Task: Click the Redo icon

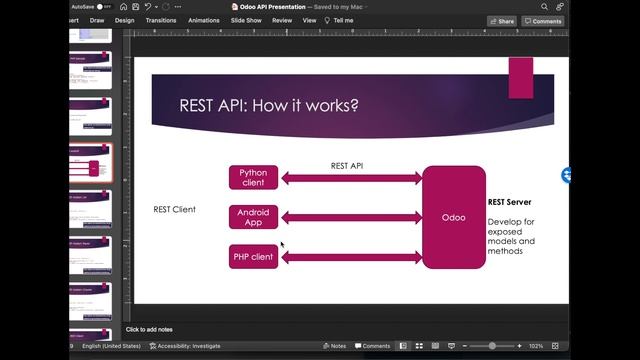Action: coord(166,7)
